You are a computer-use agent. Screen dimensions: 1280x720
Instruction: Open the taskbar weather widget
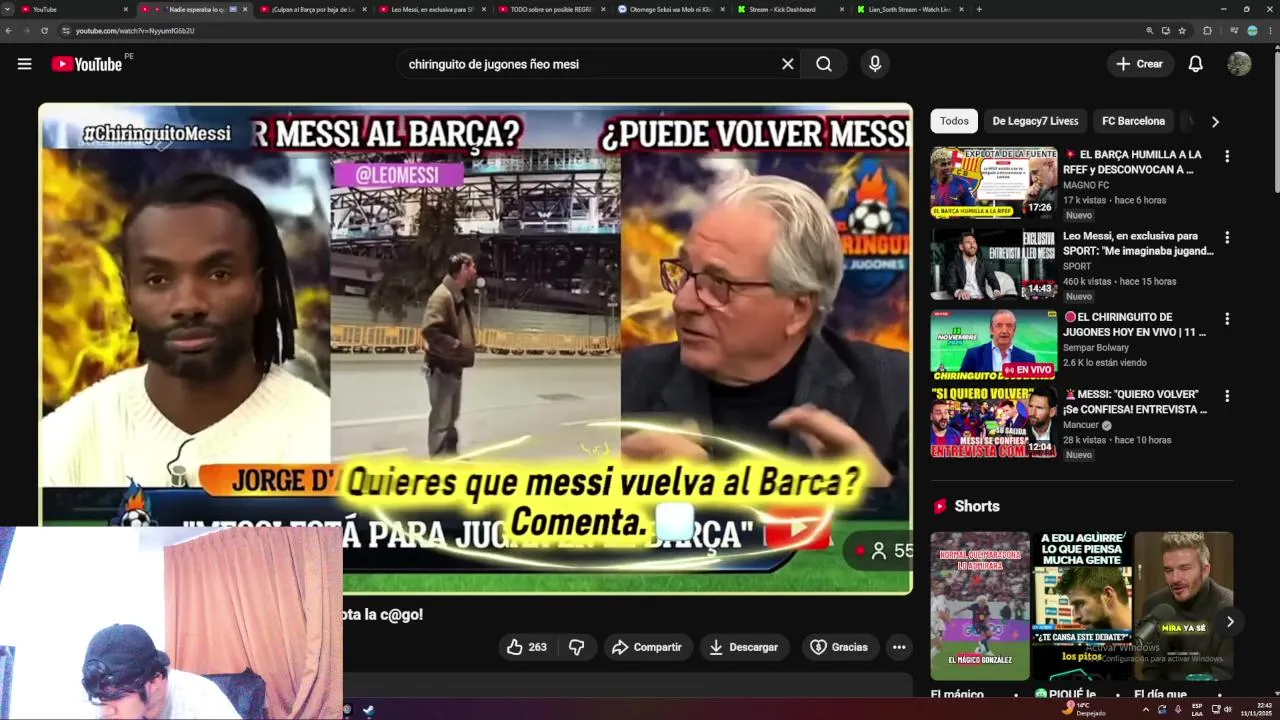[x=1085, y=709]
